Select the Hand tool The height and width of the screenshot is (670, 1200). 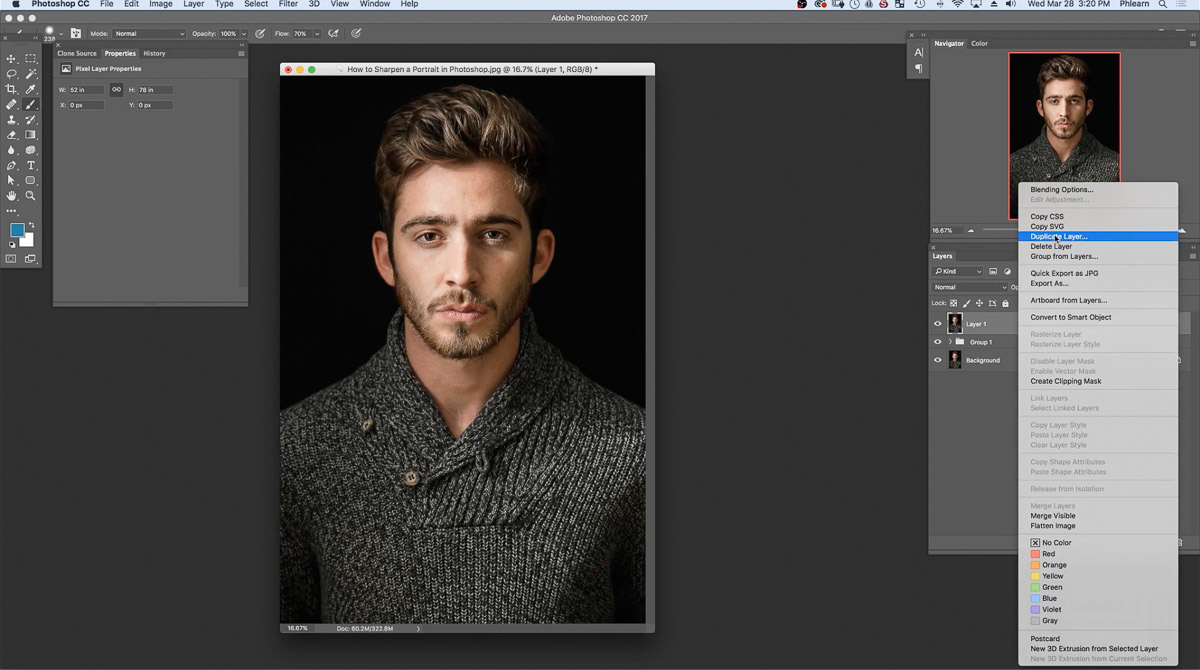(x=12, y=195)
